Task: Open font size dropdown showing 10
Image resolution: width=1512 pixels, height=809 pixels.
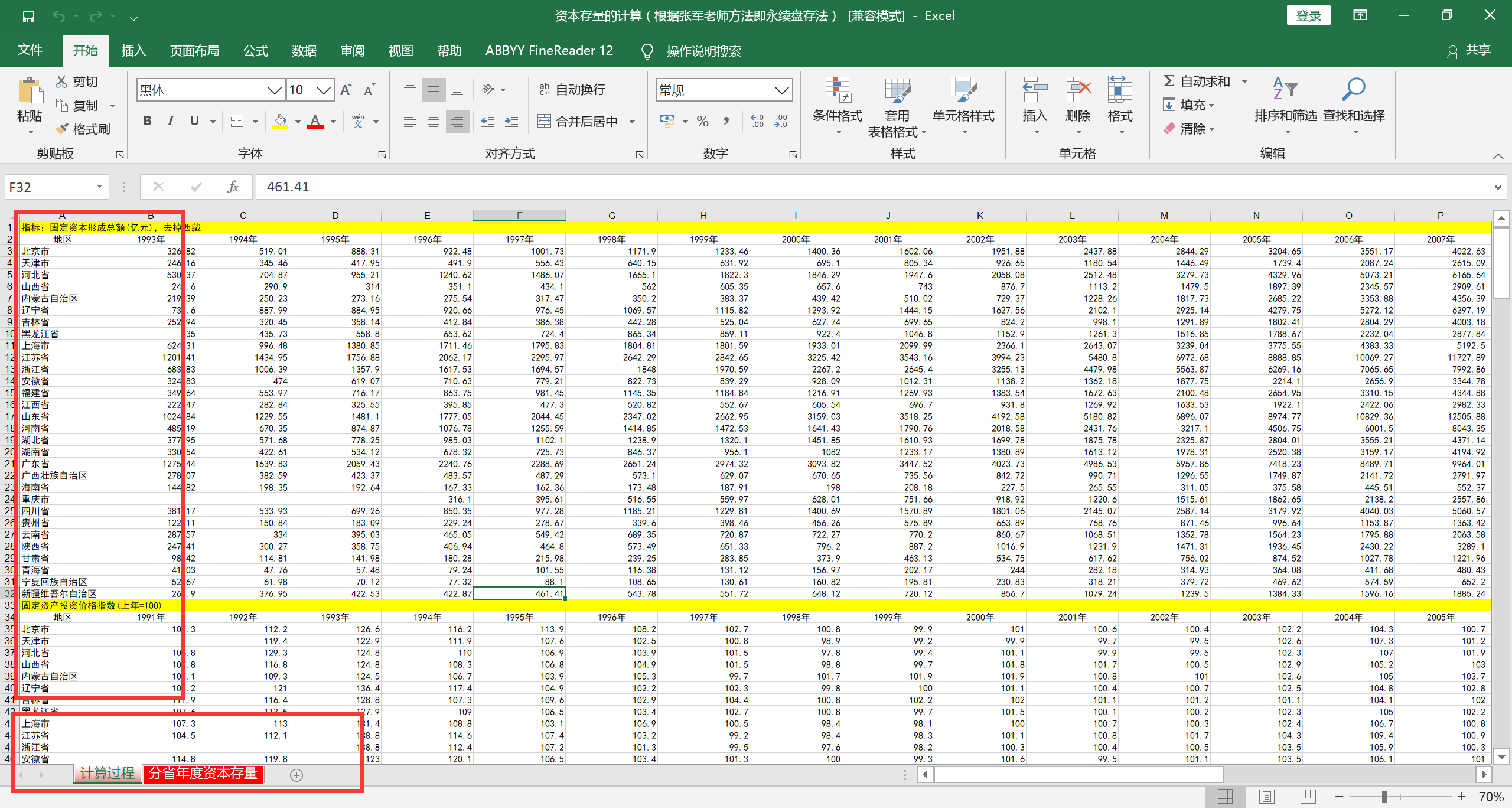Action: [x=323, y=90]
